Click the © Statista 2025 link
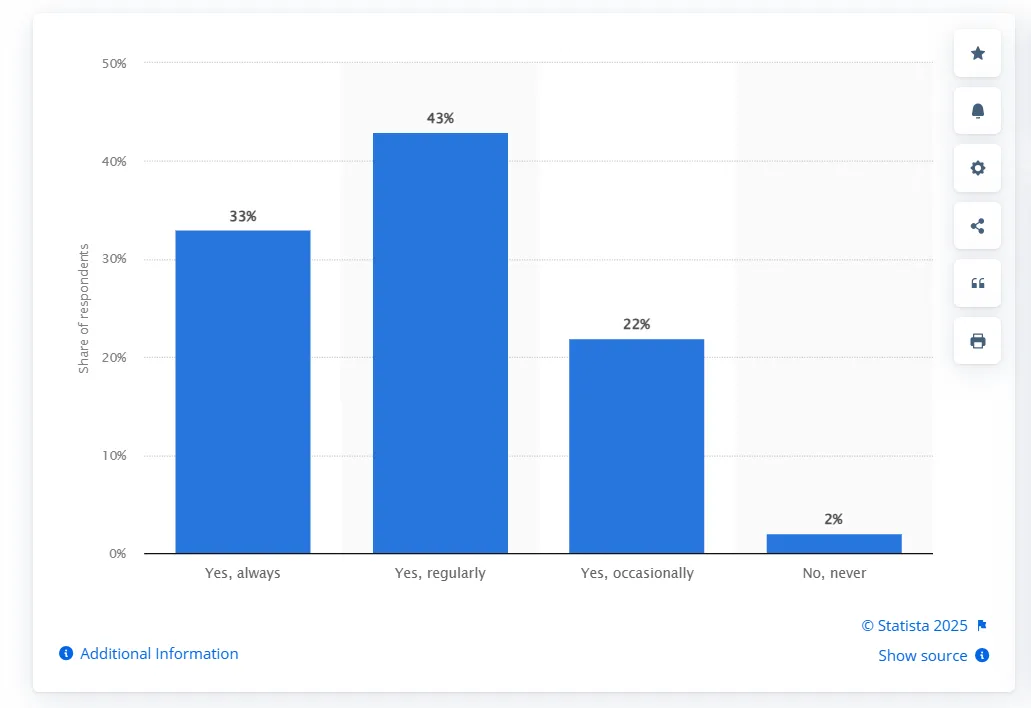This screenshot has width=1031, height=708. [x=914, y=625]
